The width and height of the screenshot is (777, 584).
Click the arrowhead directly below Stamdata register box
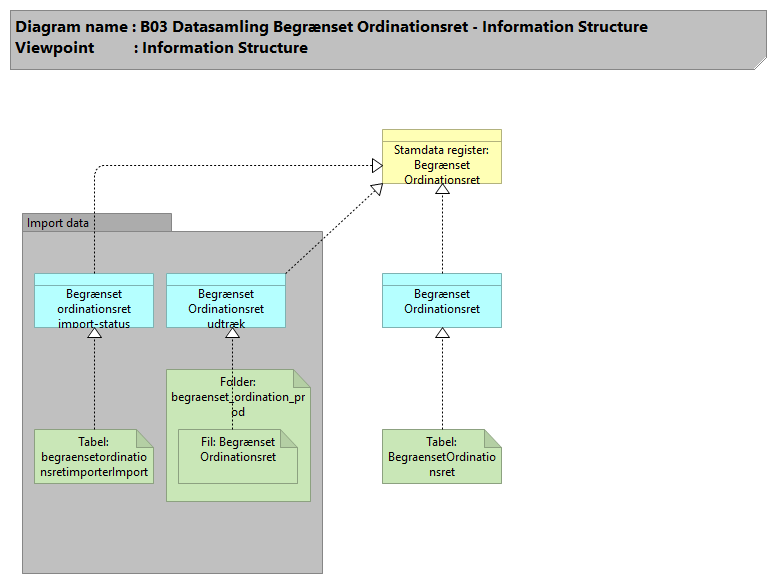pyautogui.click(x=442, y=190)
